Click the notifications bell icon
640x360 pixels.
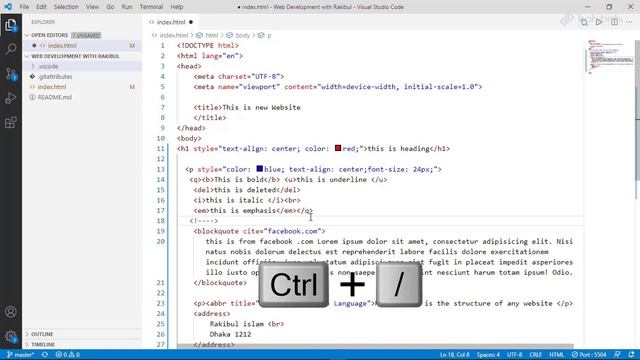631,355
